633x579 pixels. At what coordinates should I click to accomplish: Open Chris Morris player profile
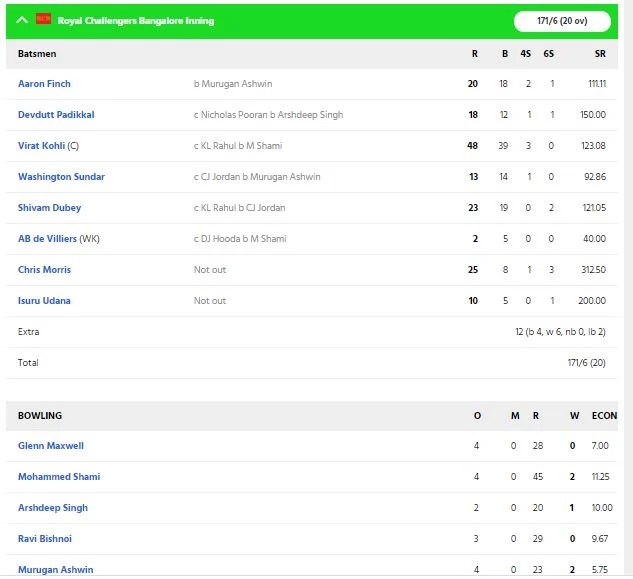[x=44, y=270]
